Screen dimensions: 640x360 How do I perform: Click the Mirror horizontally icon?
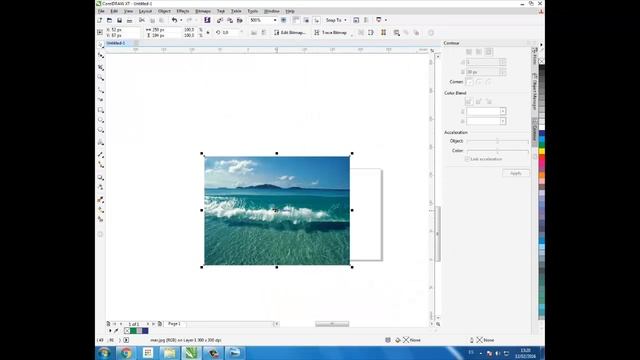253,32
